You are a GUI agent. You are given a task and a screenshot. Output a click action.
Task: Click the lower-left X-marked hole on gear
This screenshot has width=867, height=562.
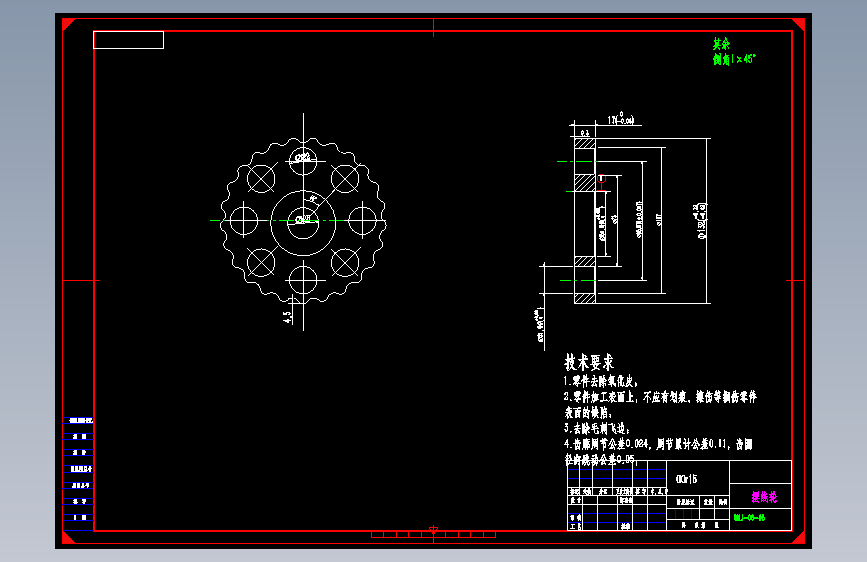coord(261,262)
